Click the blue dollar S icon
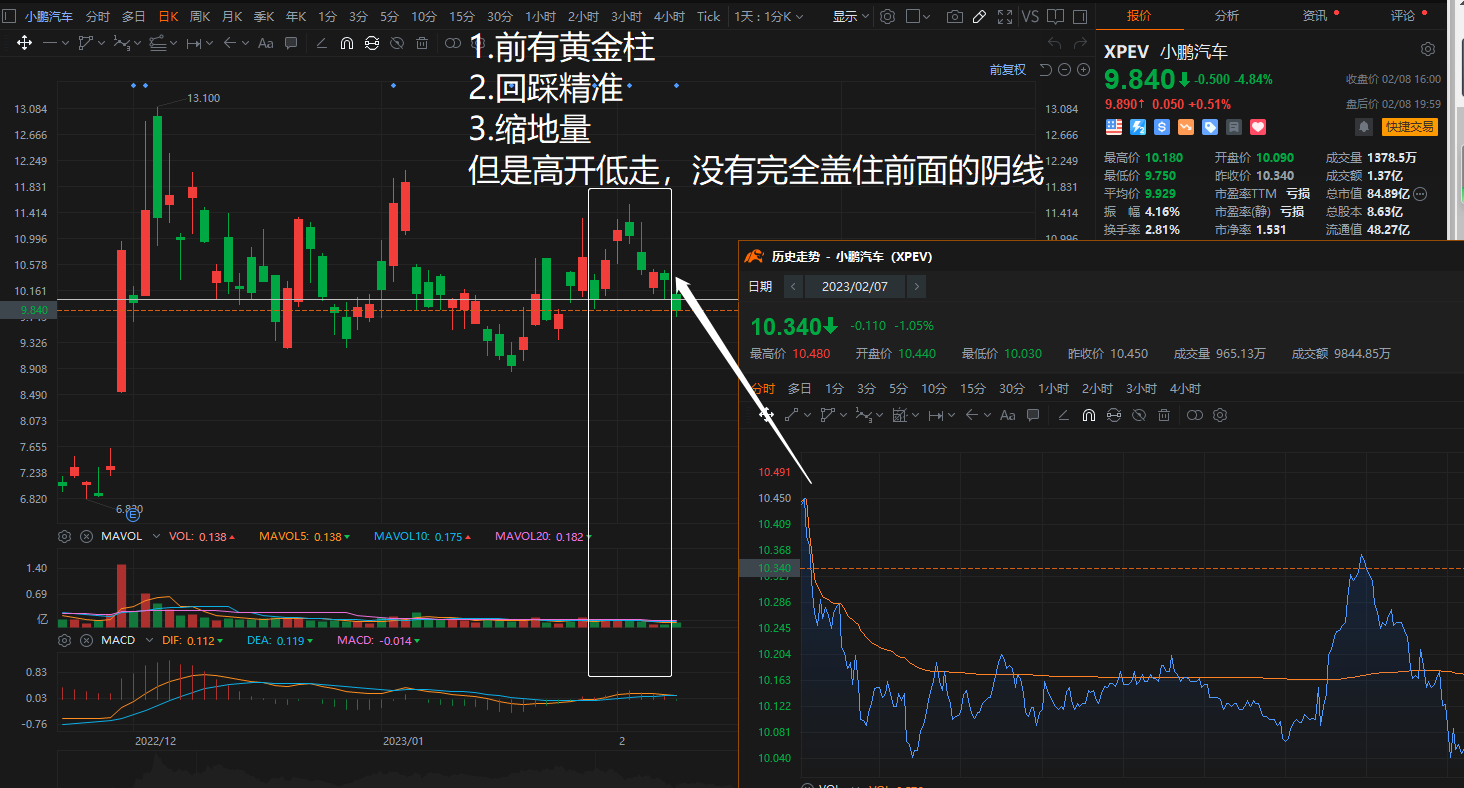Screen dimensions: 1464x788 1161,127
